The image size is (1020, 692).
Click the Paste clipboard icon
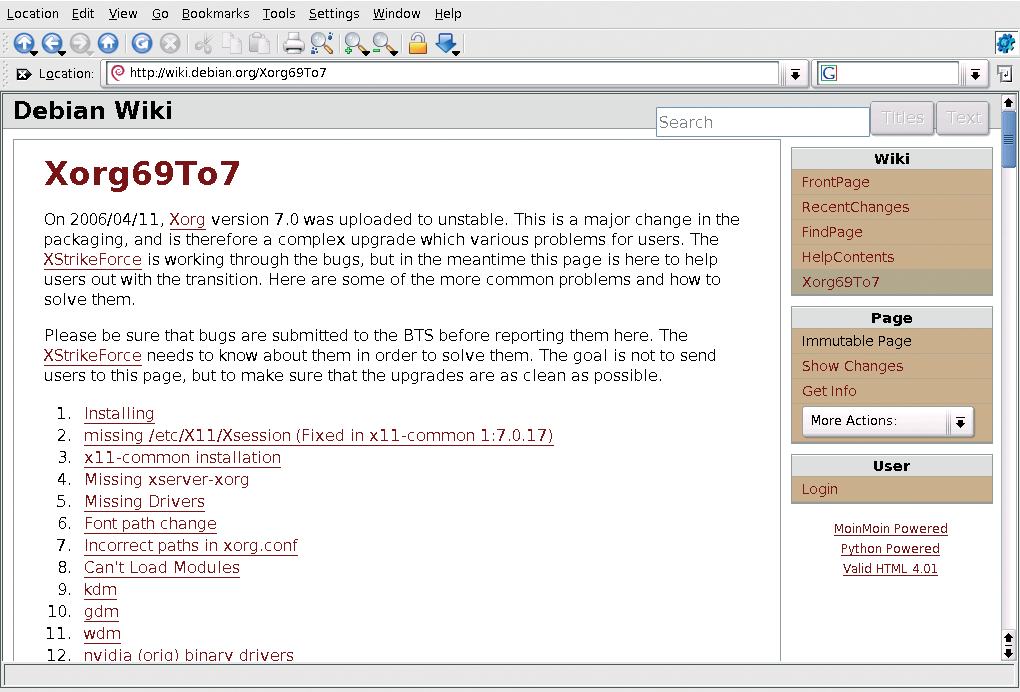pyautogui.click(x=260, y=44)
